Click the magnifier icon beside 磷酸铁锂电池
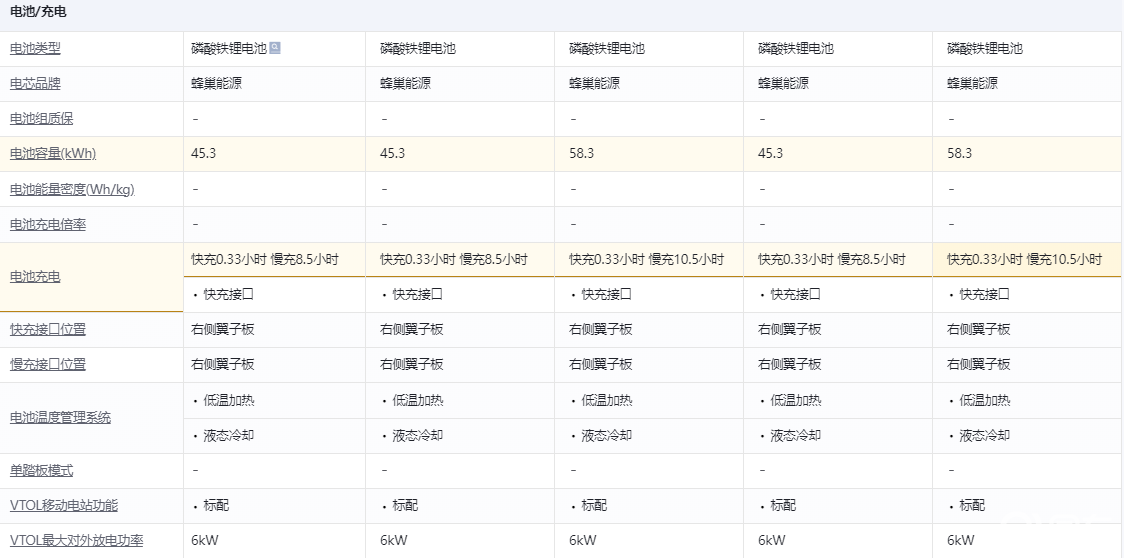The height and width of the screenshot is (558, 1124). (x=275, y=48)
